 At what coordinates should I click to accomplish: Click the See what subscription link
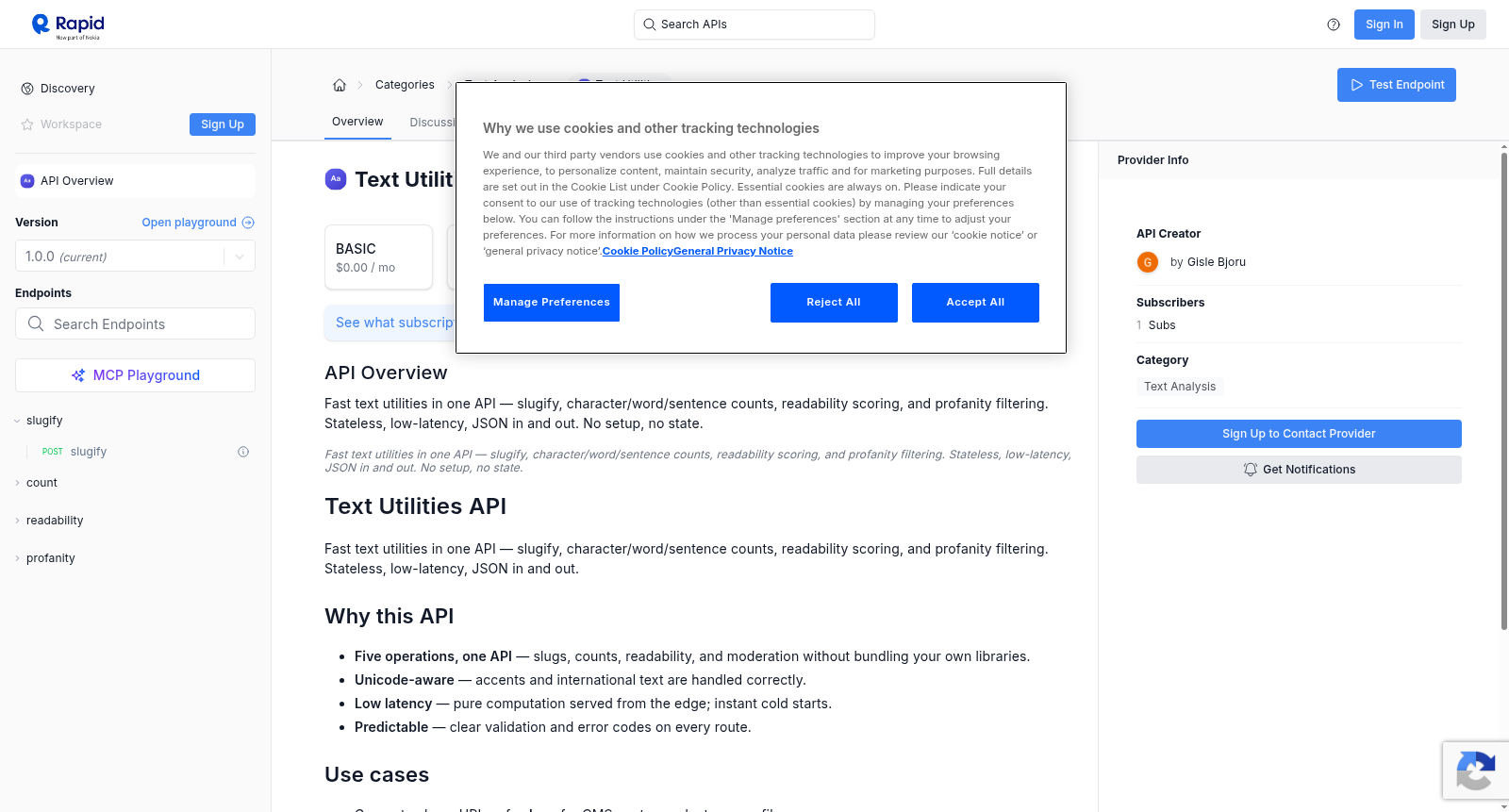[395, 323]
